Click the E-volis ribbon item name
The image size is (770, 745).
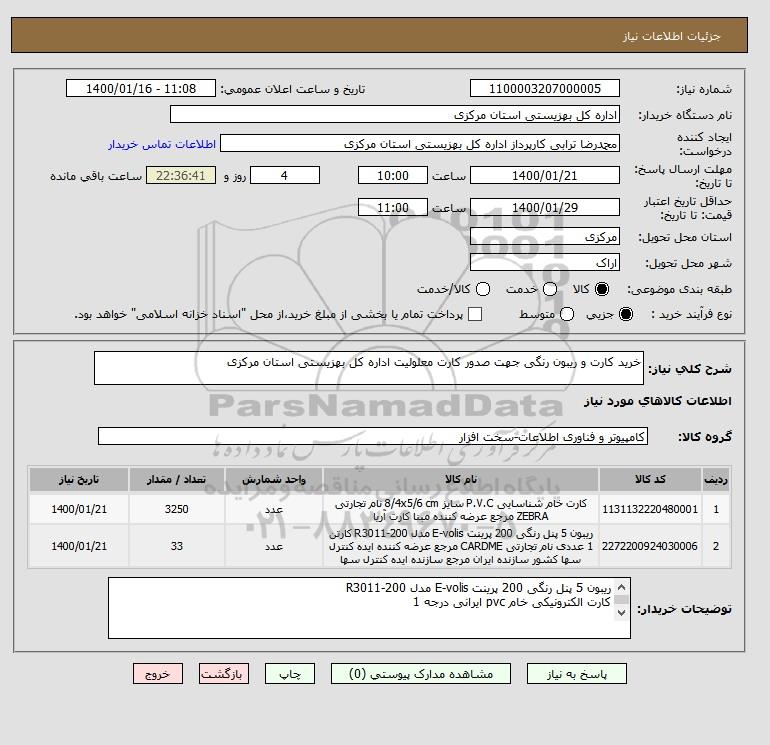click(461, 546)
